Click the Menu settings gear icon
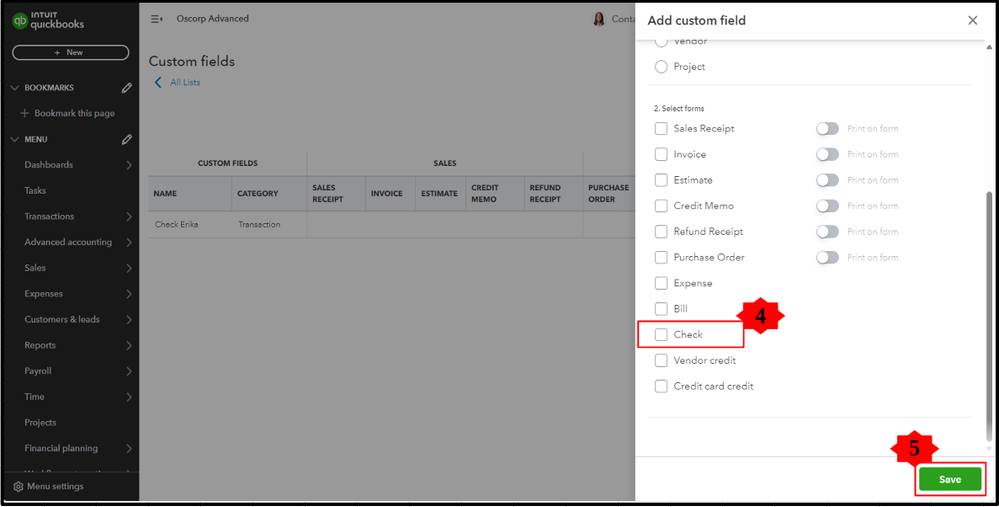Image resolution: width=999 pixels, height=507 pixels. point(18,487)
